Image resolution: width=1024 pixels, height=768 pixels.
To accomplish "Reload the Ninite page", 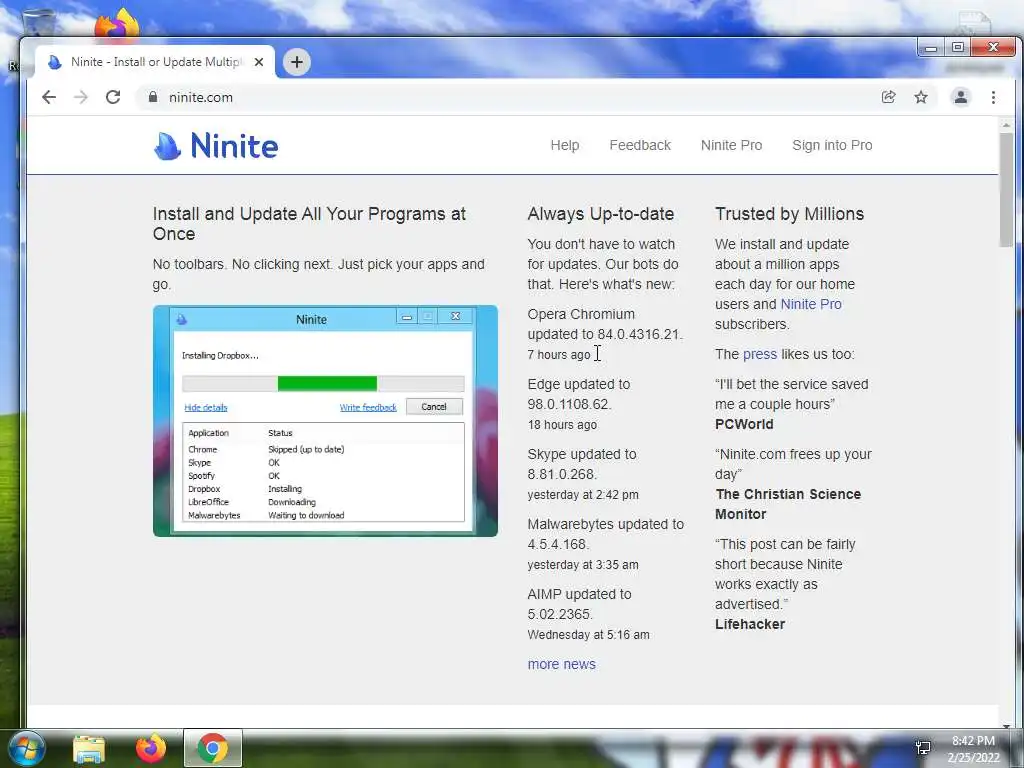I will [x=113, y=97].
